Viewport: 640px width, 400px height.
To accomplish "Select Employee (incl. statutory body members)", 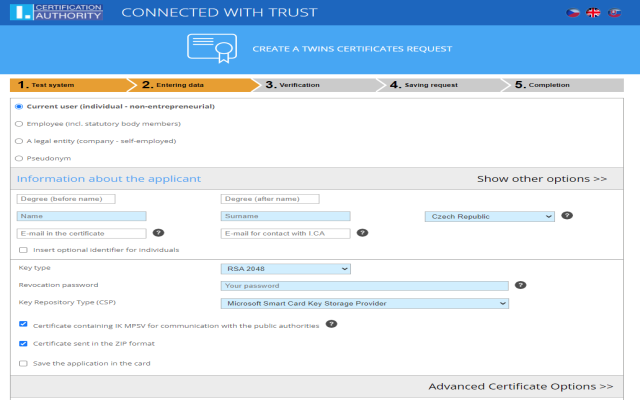I will tap(19, 124).
